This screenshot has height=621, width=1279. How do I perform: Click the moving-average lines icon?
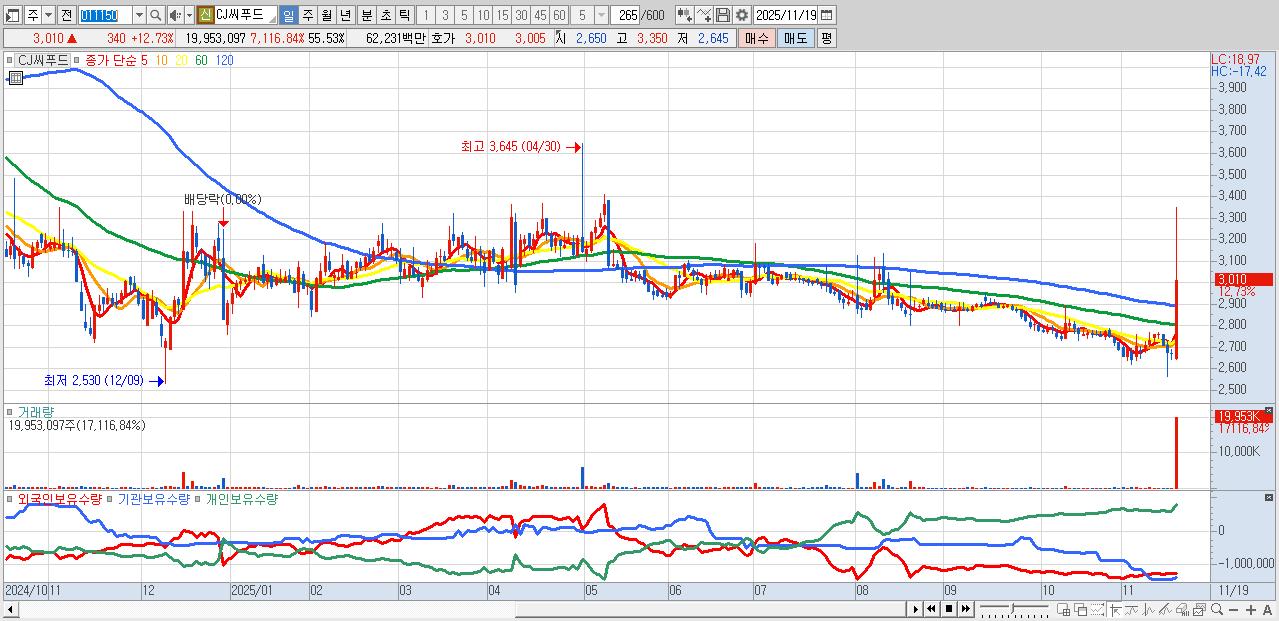point(1131,609)
